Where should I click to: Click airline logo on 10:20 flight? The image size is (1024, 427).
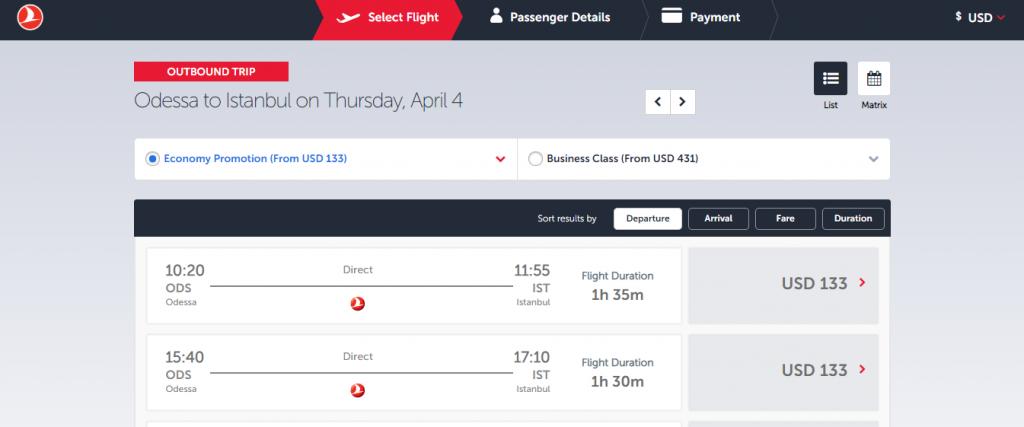(358, 303)
